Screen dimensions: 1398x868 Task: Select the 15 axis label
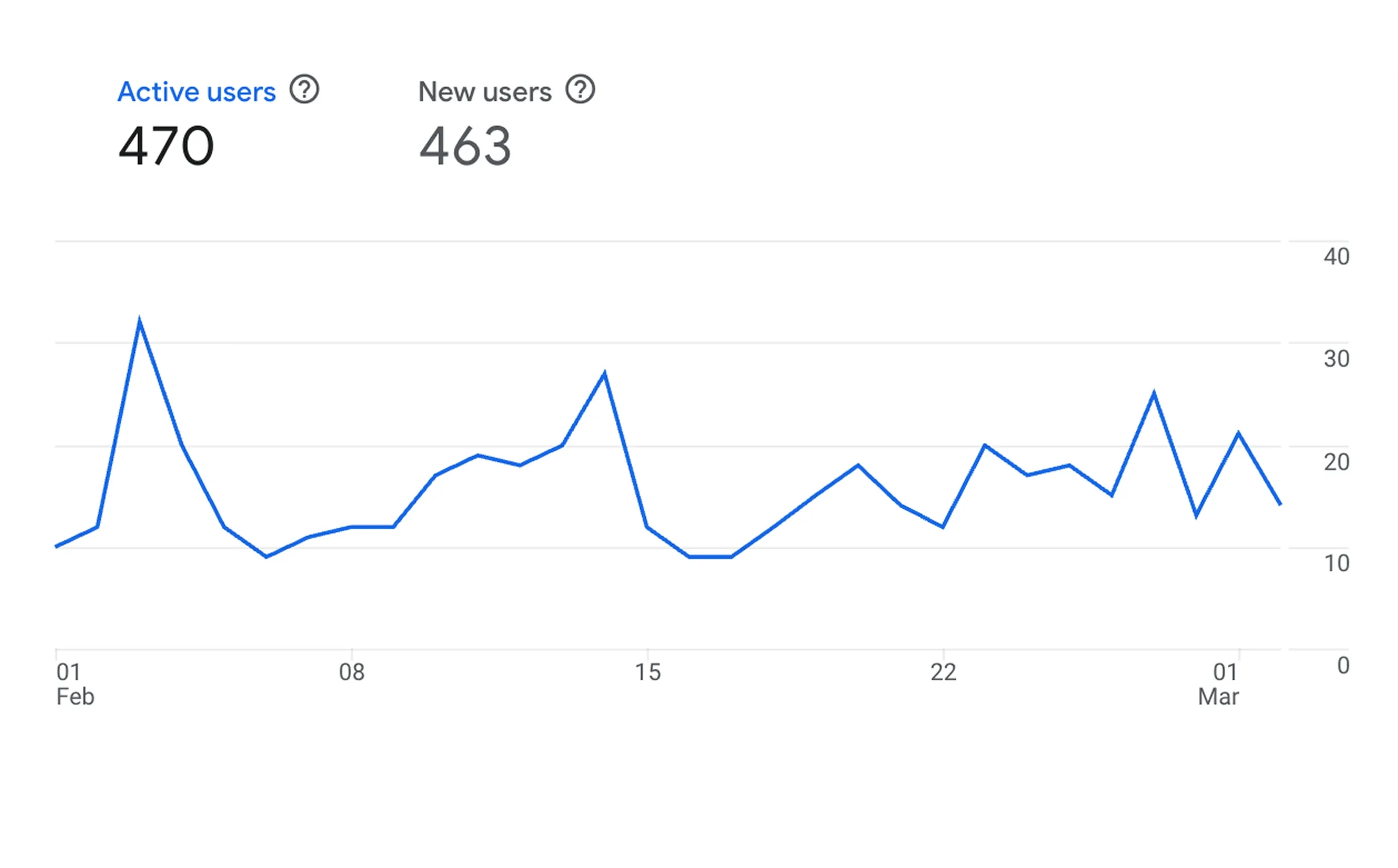click(x=648, y=673)
